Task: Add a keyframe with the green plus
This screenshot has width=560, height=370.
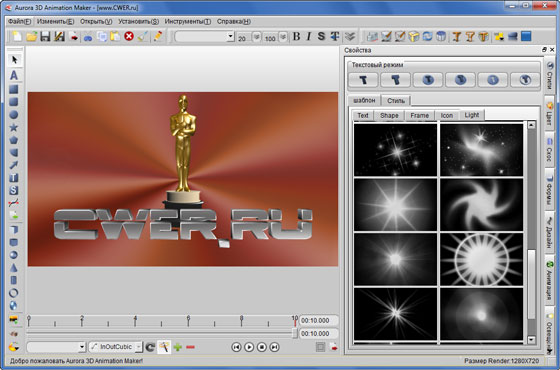Action: coord(178,347)
